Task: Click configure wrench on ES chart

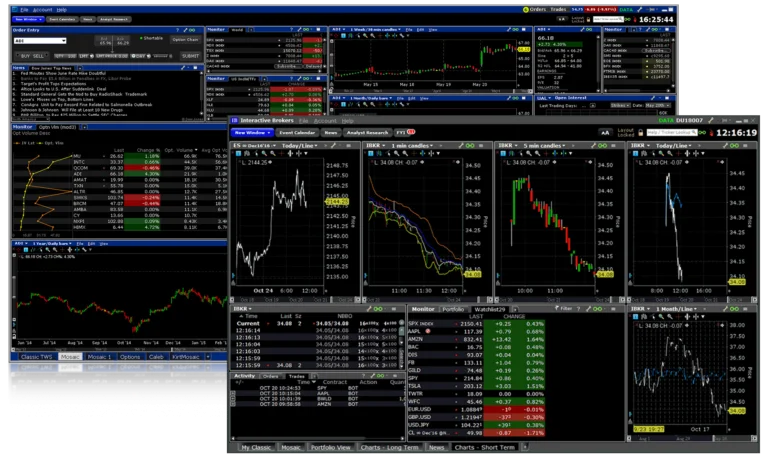Action: click(333, 145)
